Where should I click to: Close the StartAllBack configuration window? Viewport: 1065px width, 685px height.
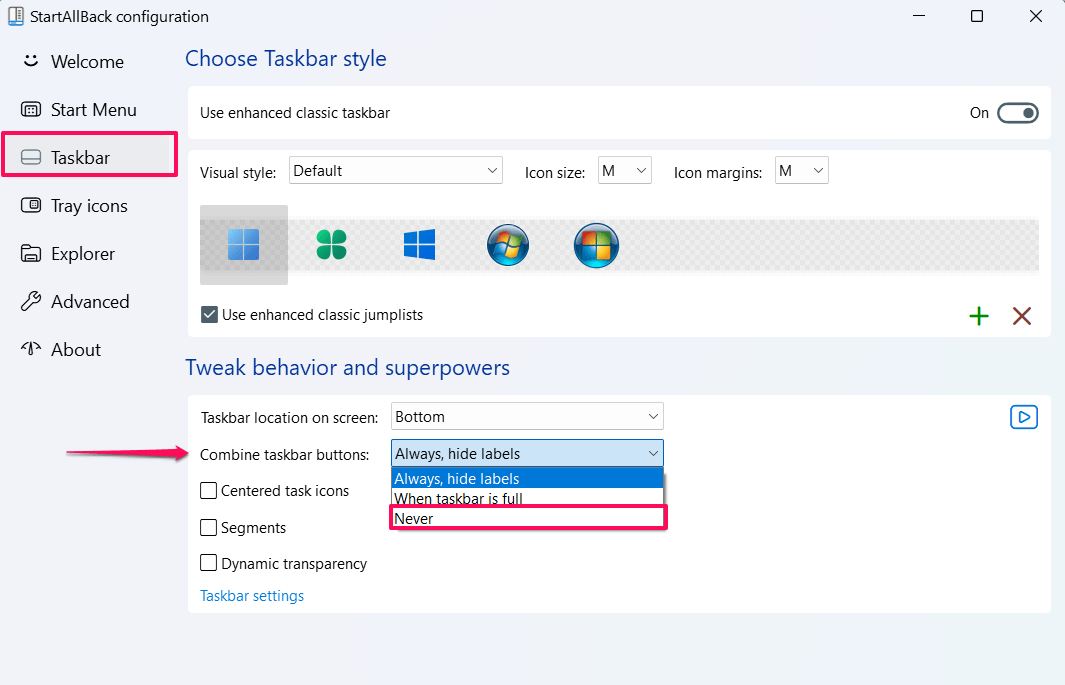(x=1036, y=16)
